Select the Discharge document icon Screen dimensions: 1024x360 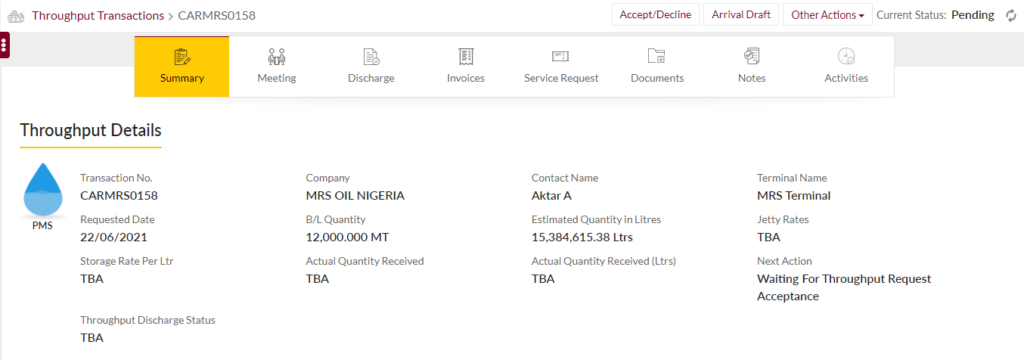371,57
